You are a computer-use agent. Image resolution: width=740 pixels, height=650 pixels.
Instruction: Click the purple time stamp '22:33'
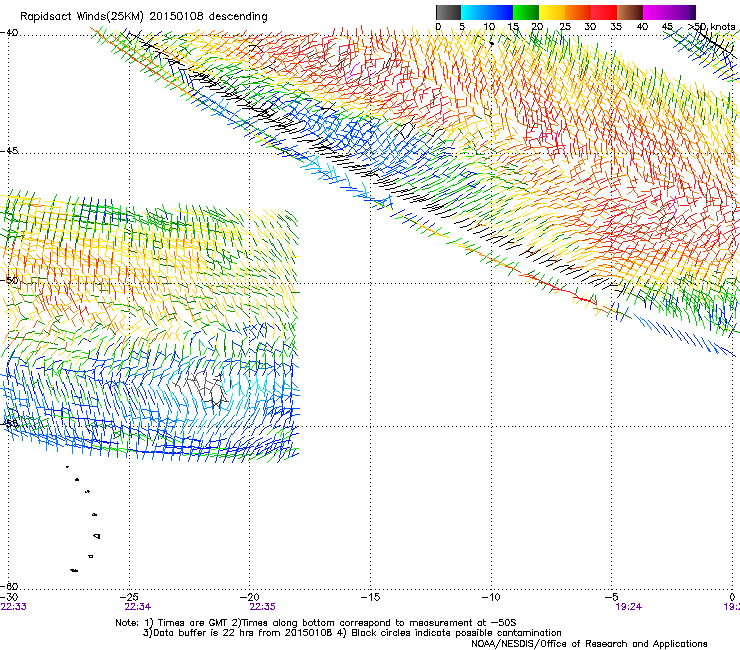[14, 607]
